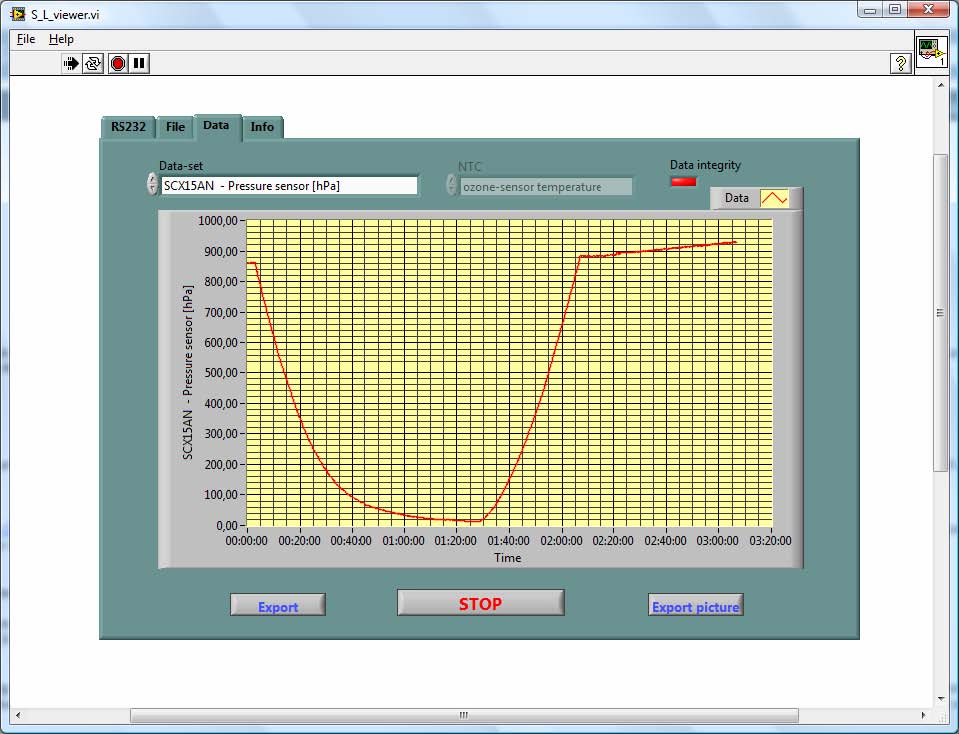Click the horizontal scrollbar left arrow
This screenshot has width=959, height=734.
tap(18, 715)
